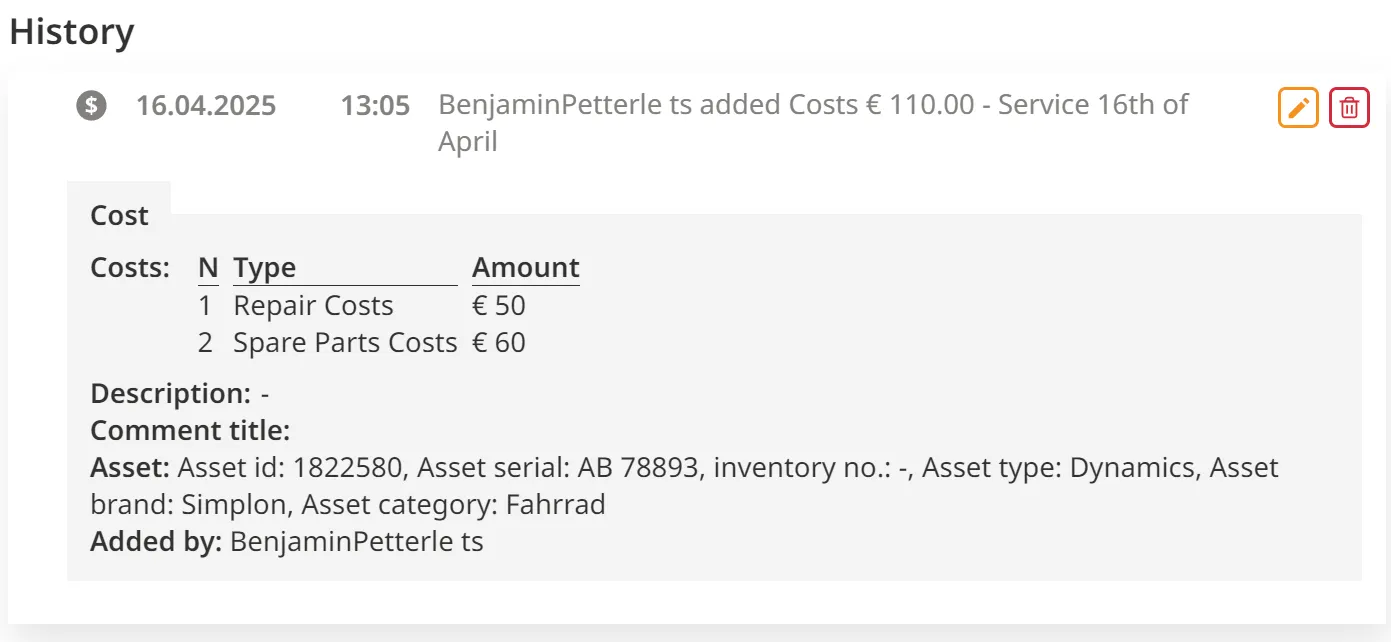Click the Comment title label
1391x642 pixels.
coord(190,431)
